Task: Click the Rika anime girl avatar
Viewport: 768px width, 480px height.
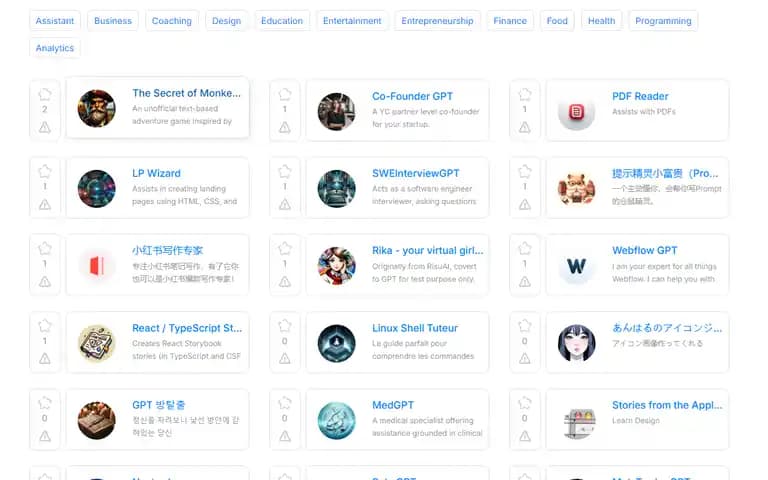Action: [x=336, y=266]
